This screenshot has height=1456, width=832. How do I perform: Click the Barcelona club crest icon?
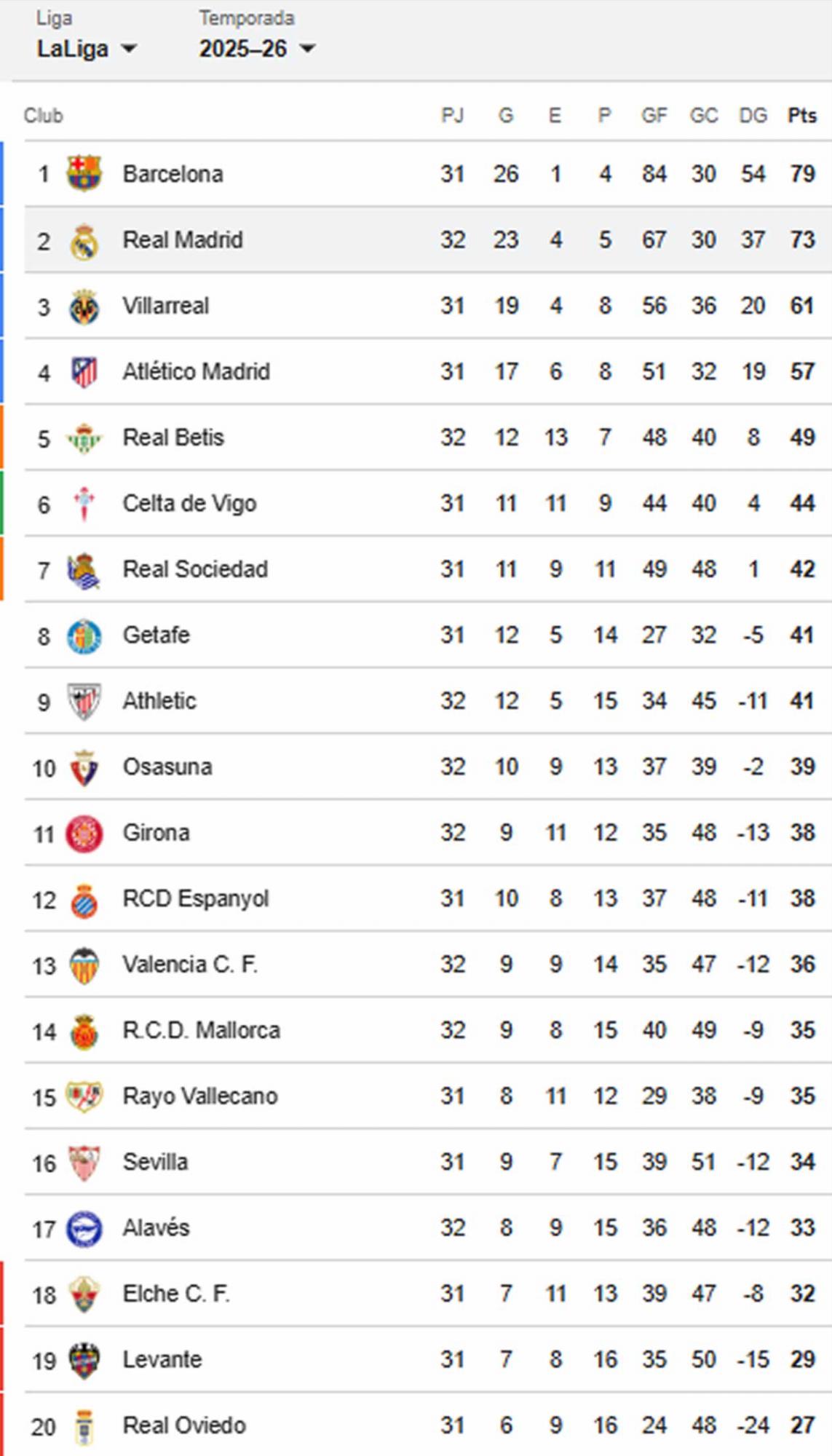[82, 173]
